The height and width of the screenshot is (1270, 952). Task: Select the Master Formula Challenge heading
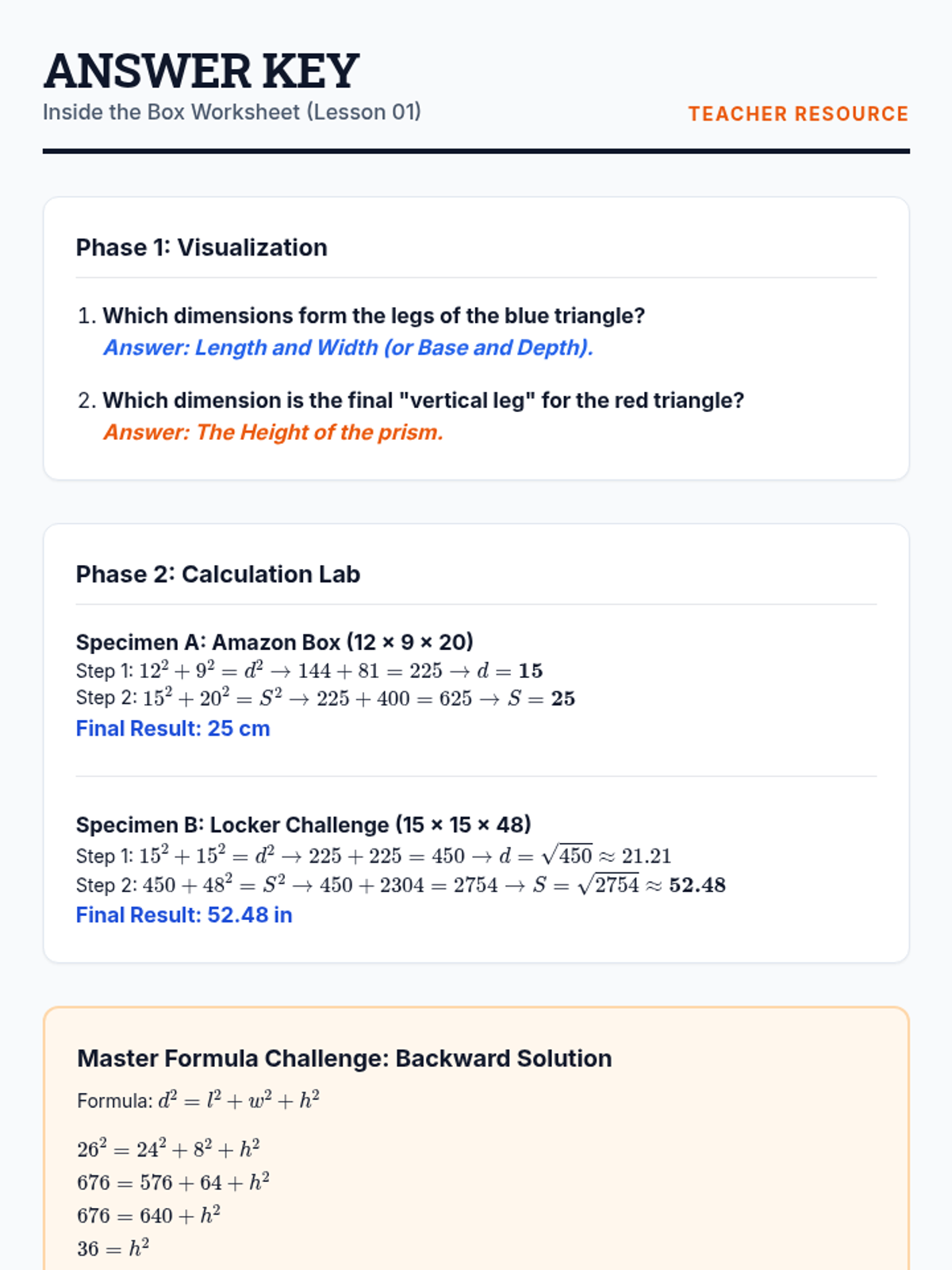click(x=344, y=1059)
